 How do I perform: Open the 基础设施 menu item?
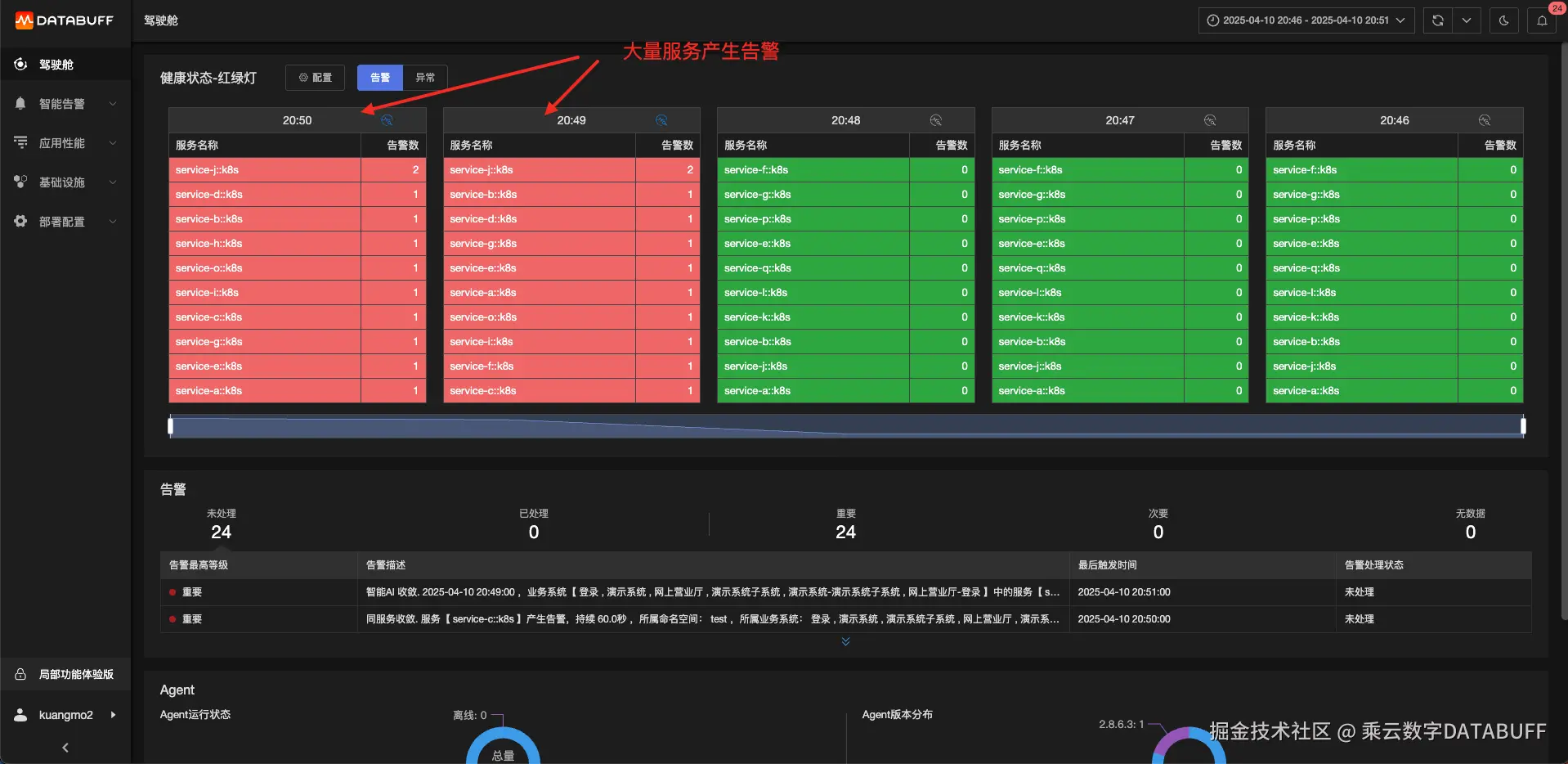65,182
